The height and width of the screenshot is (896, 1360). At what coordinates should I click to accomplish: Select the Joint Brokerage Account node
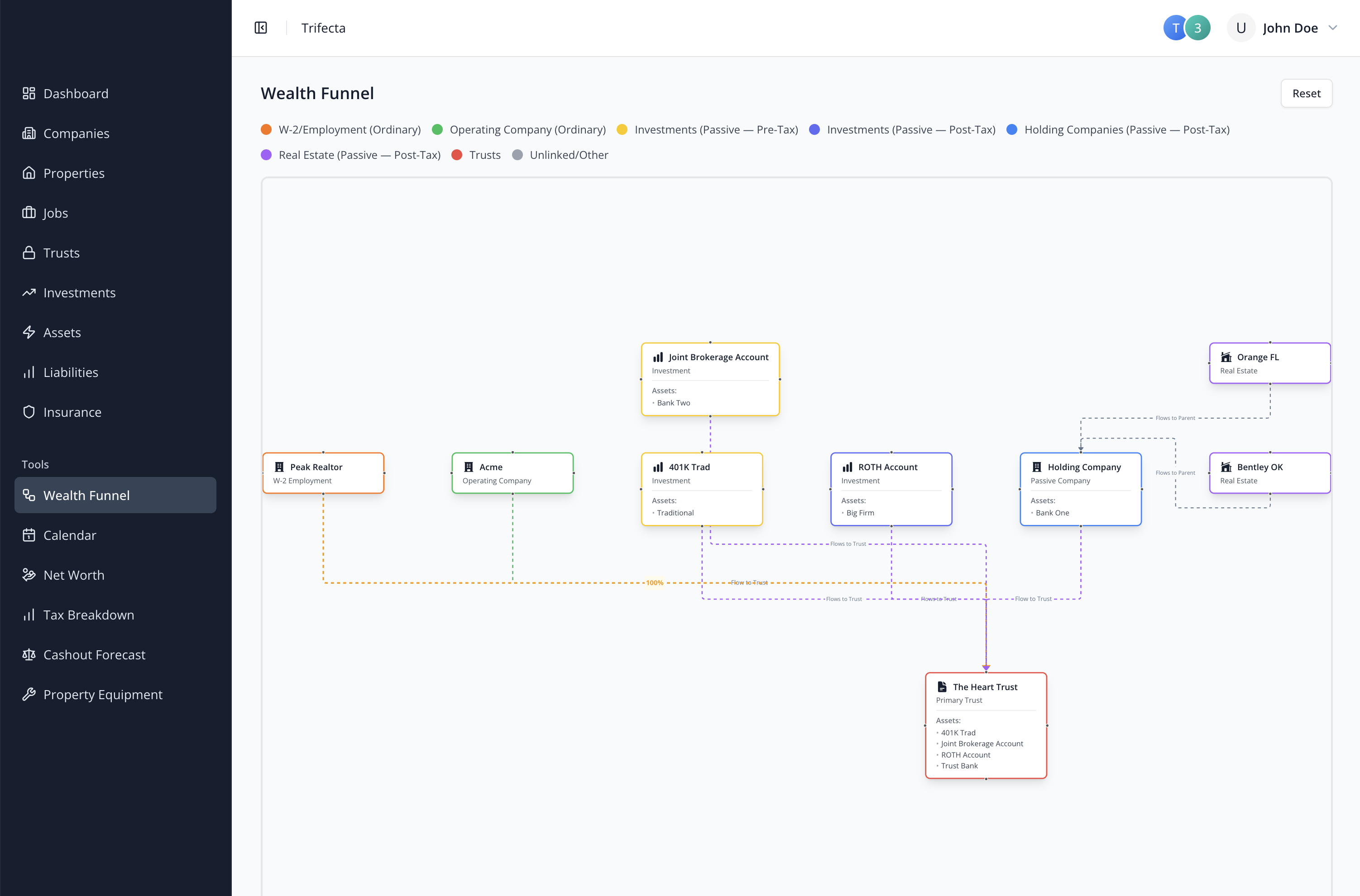(x=710, y=379)
